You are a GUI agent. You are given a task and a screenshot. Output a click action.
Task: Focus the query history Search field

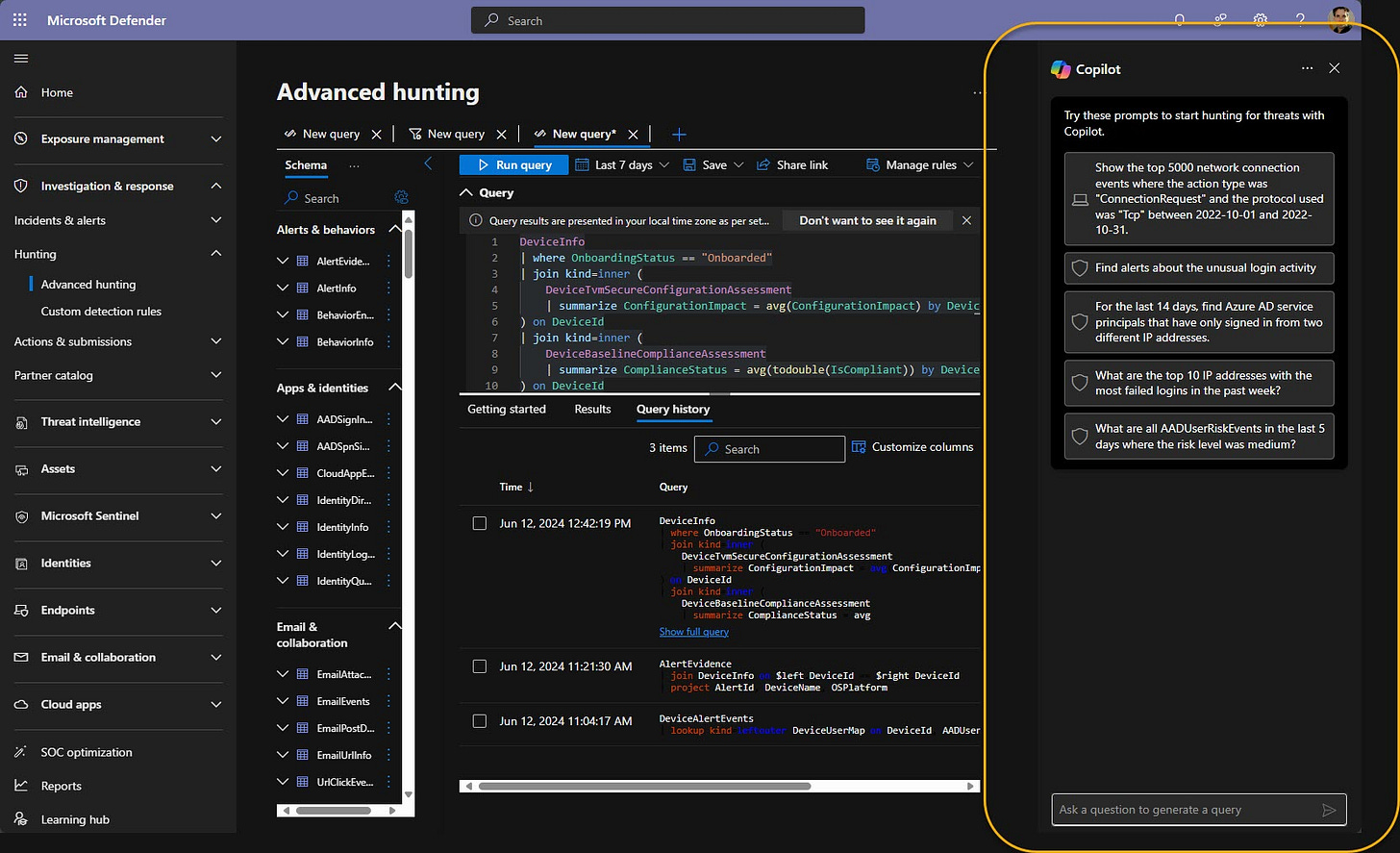tap(770, 449)
